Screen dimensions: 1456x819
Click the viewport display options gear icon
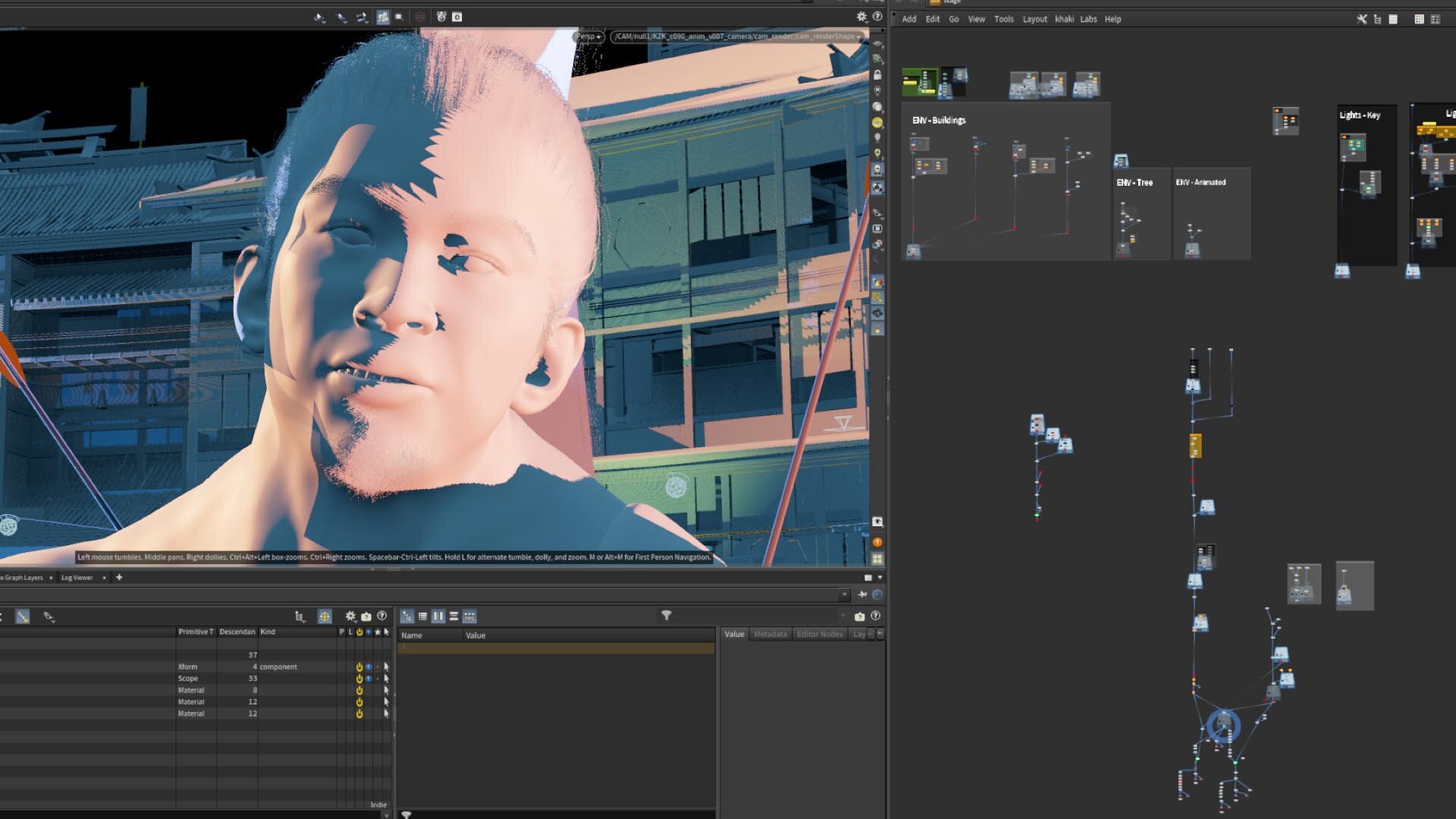coord(861,17)
